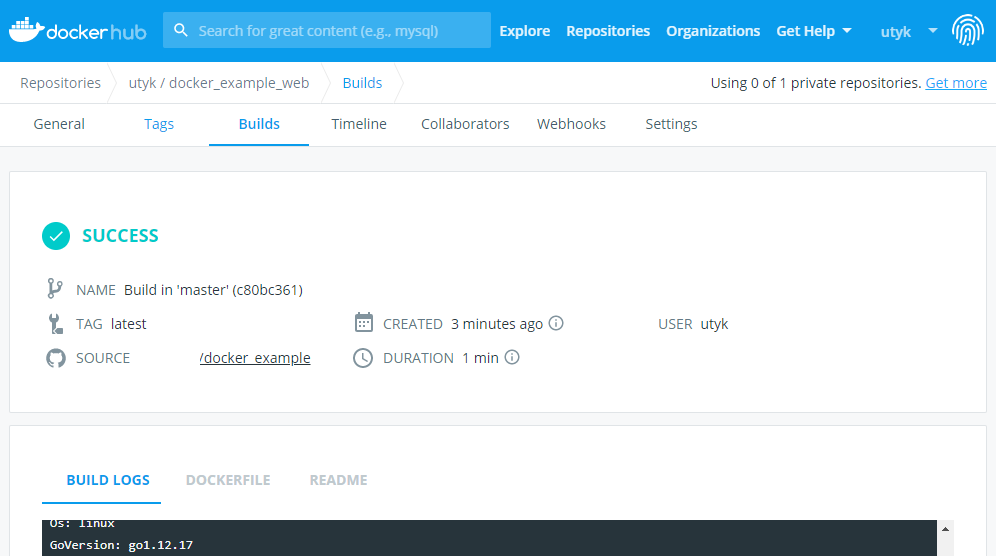Screen dimensions: 996x556
Task: Open the Collaborators tab
Action: 465,124
